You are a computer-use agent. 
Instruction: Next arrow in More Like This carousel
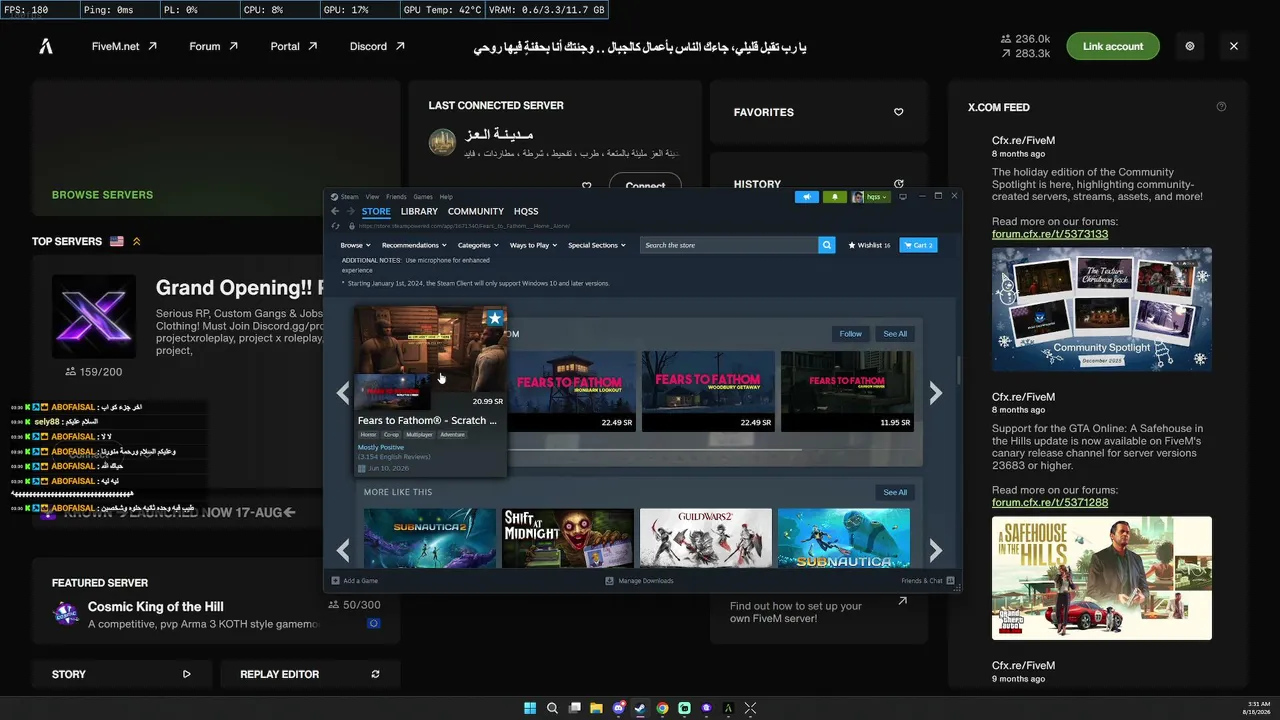point(936,549)
